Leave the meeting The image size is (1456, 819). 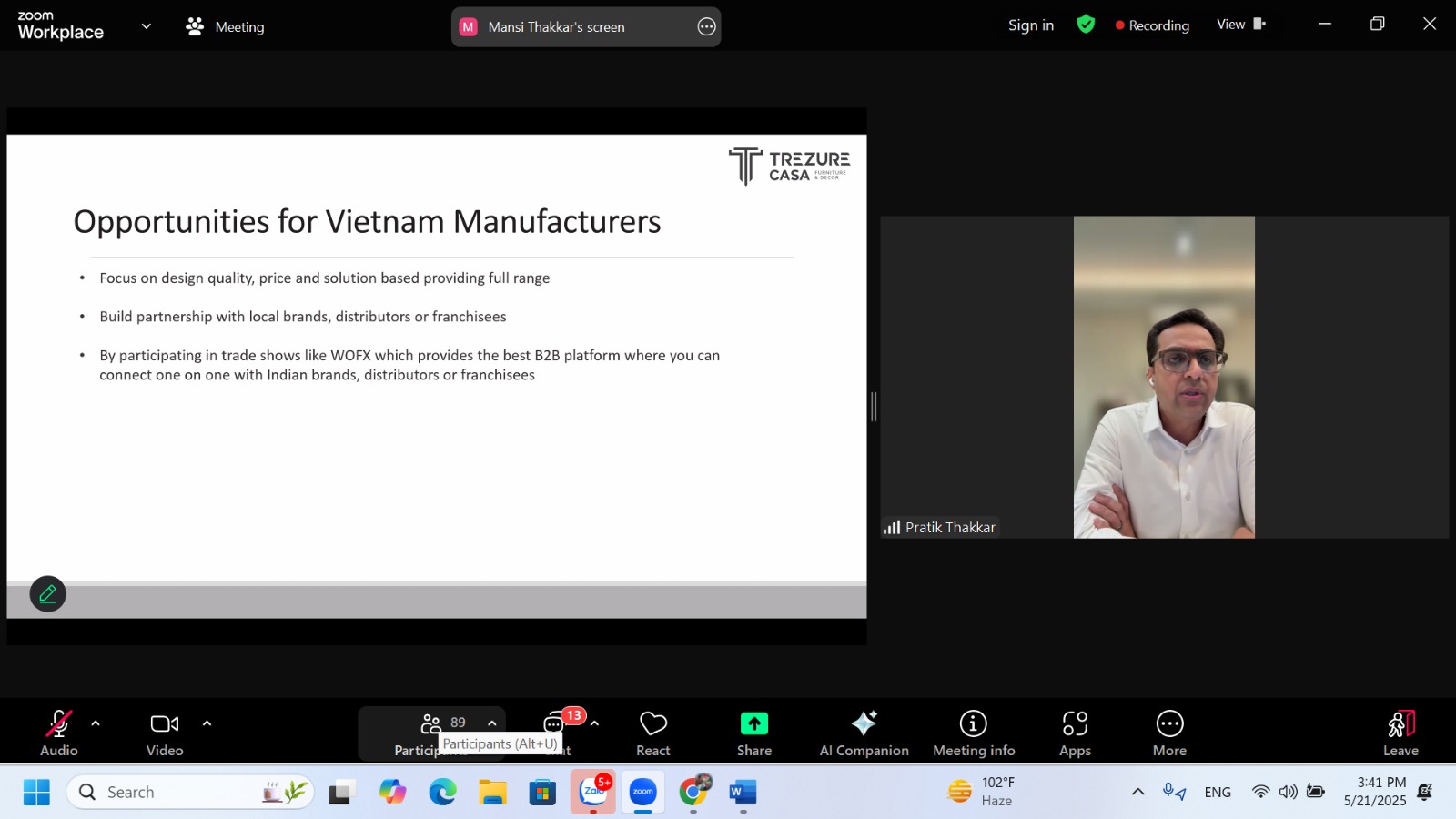coord(1400,733)
